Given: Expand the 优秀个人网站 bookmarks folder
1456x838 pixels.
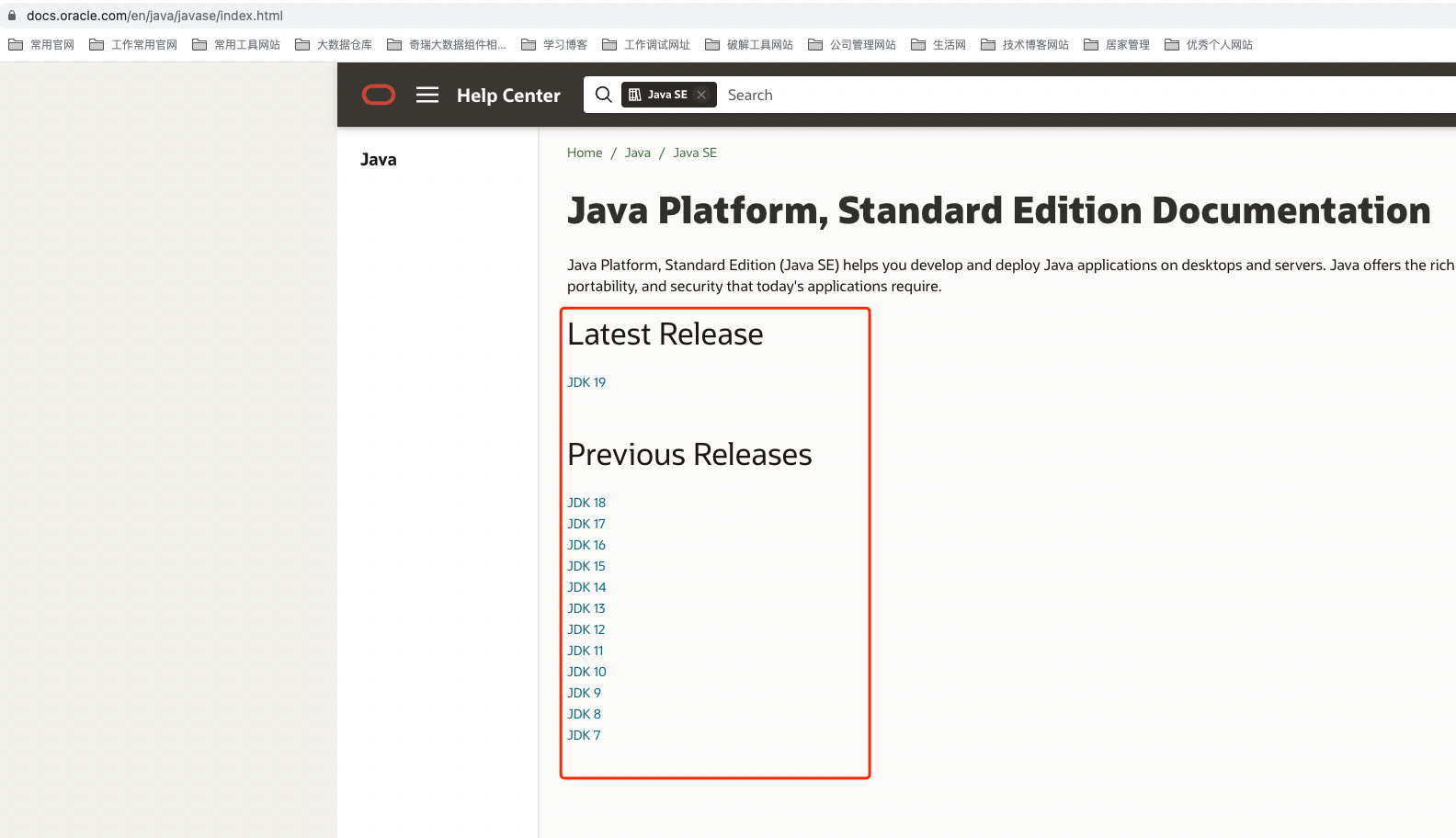Looking at the screenshot, I should [x=1209, y=44].
